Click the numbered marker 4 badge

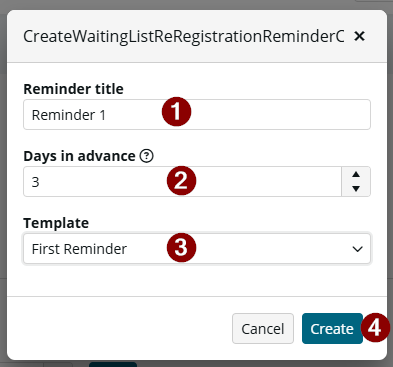pyautogui.click(x=375, y=328)
